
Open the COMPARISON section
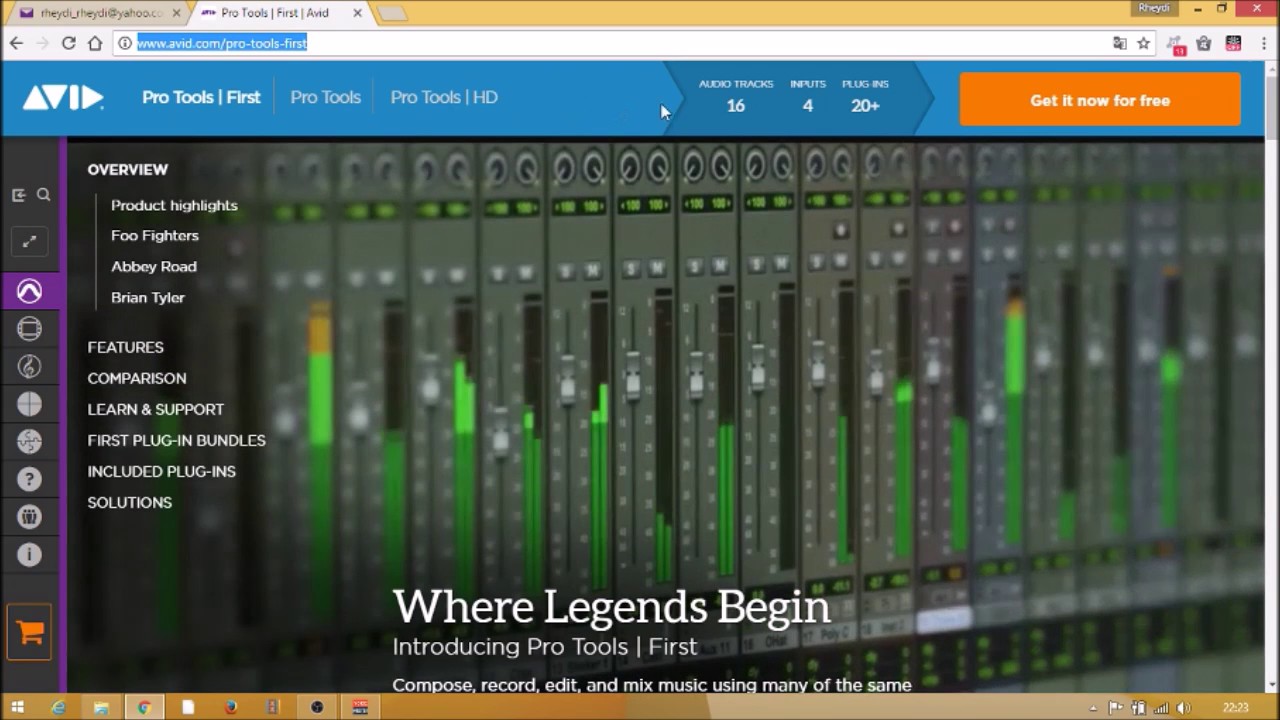[137, 378]
